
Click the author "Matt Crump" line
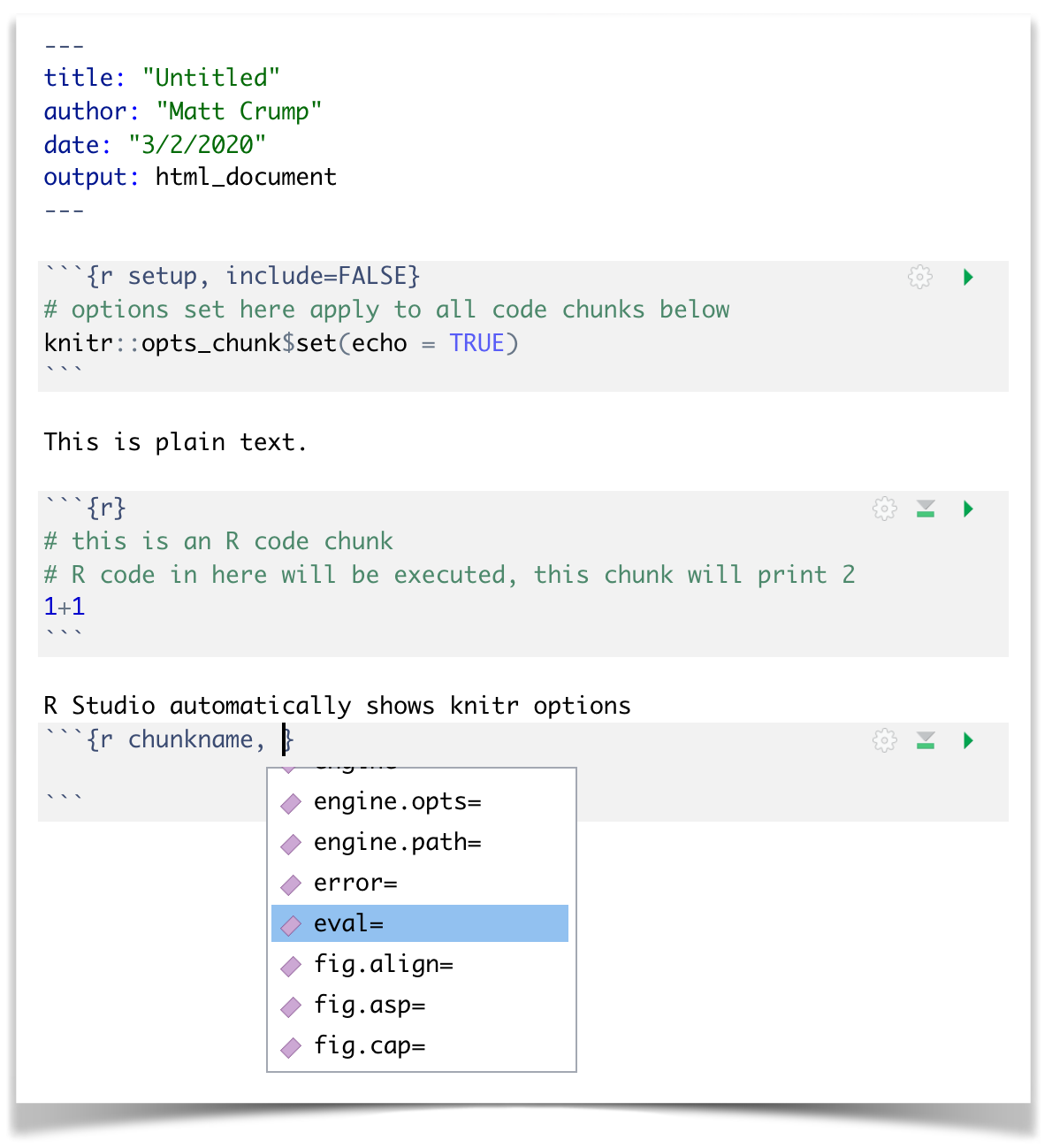[183, 111]
